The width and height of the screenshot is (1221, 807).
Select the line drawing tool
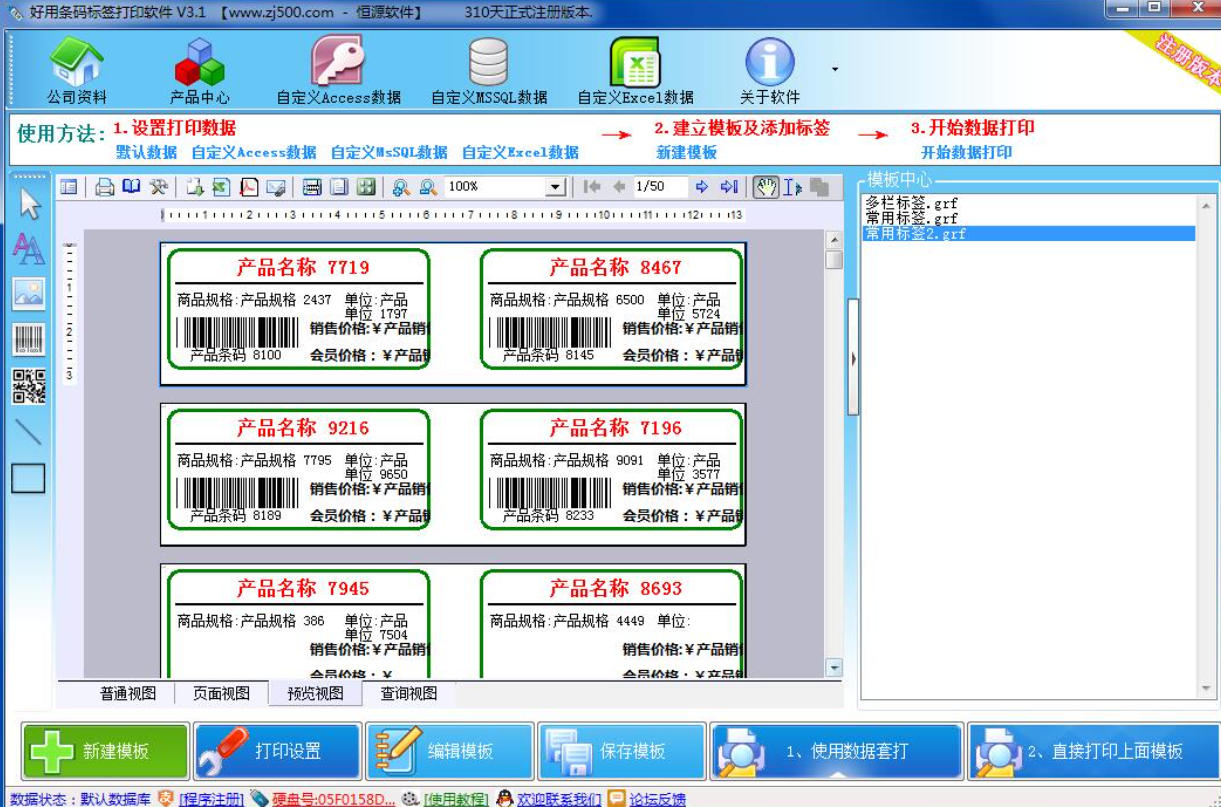(28, 430)
